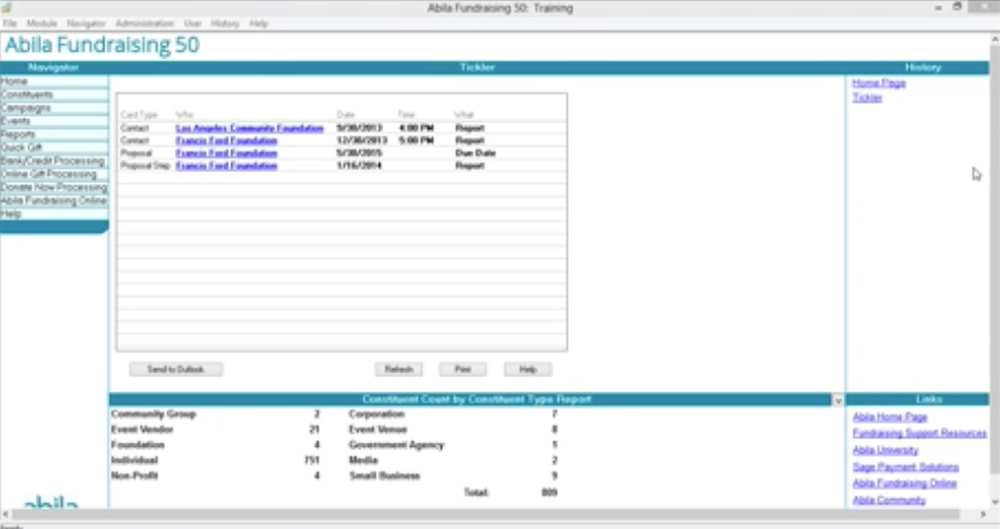Click the 5/30/2015 date cell
Viewport: 1000px width, 529px height.
359,153
